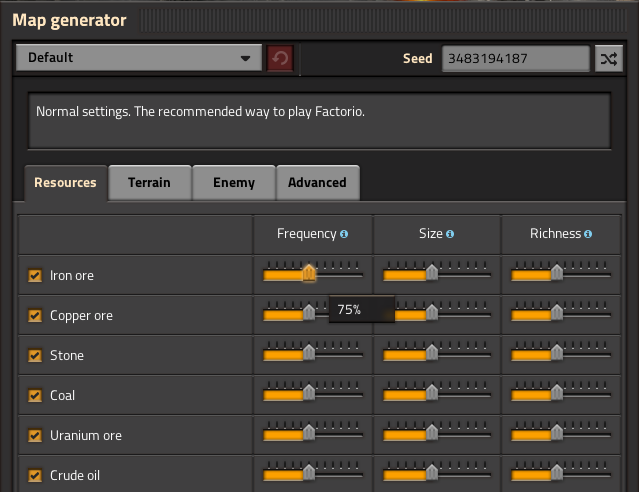Screen dimensions: 639x492
Task: Toggle the Copper ore checkbox
Action: (35, 315)
